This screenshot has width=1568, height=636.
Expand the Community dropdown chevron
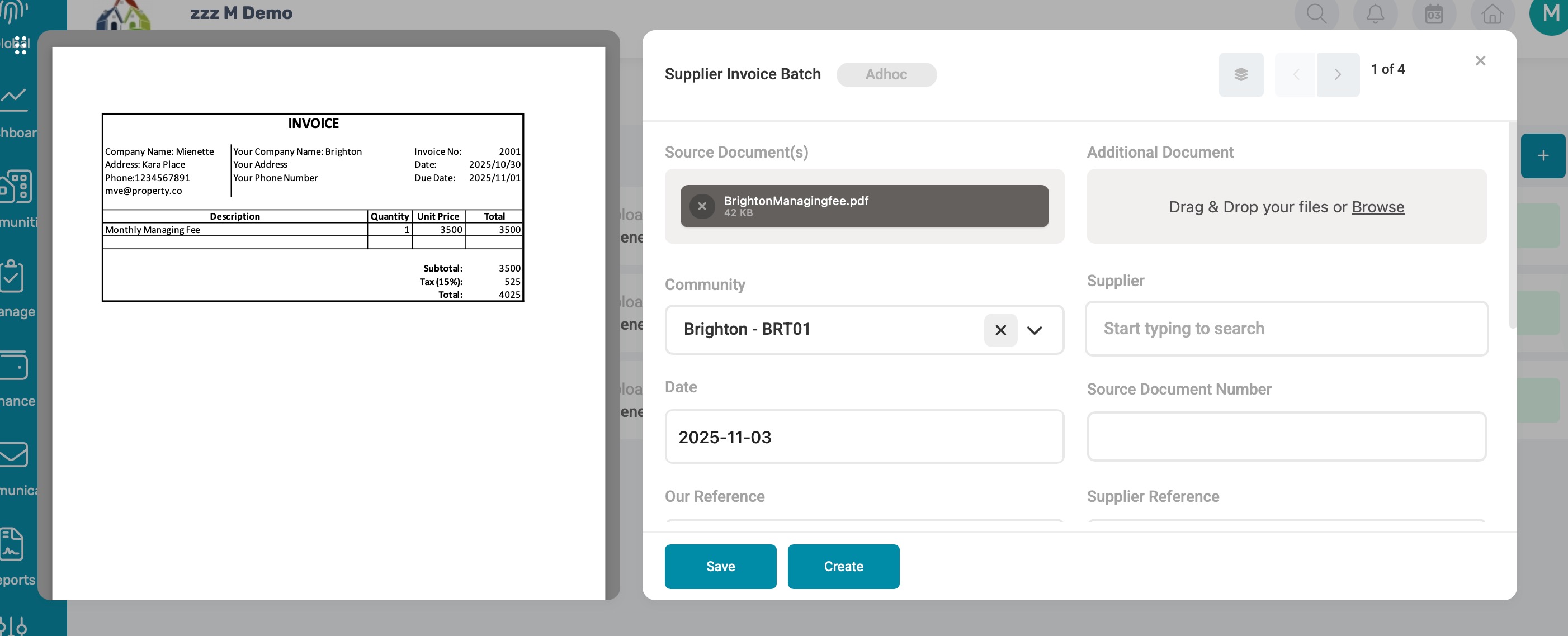coord(1034,330)
